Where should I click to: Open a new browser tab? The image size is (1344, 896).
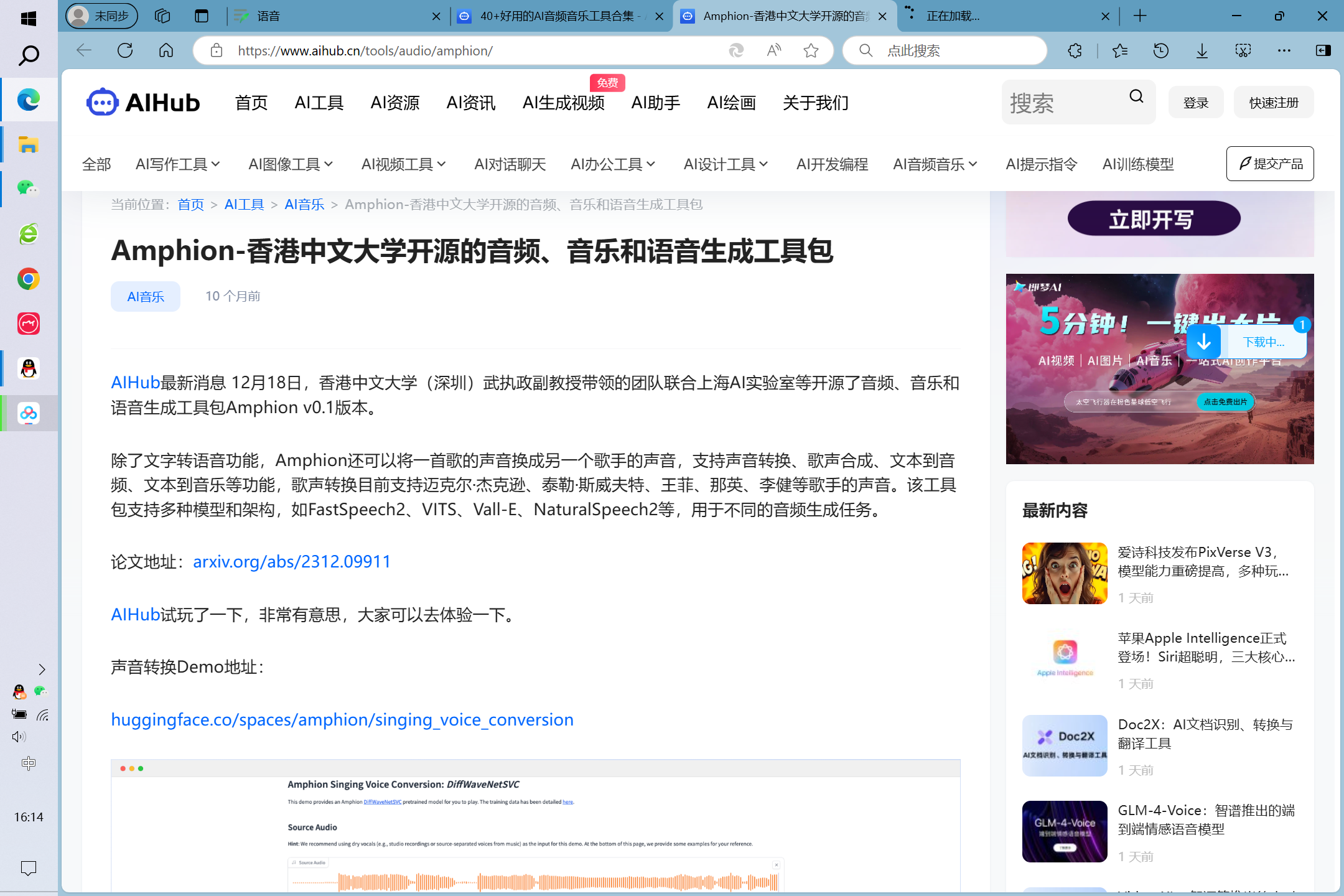1140,16
